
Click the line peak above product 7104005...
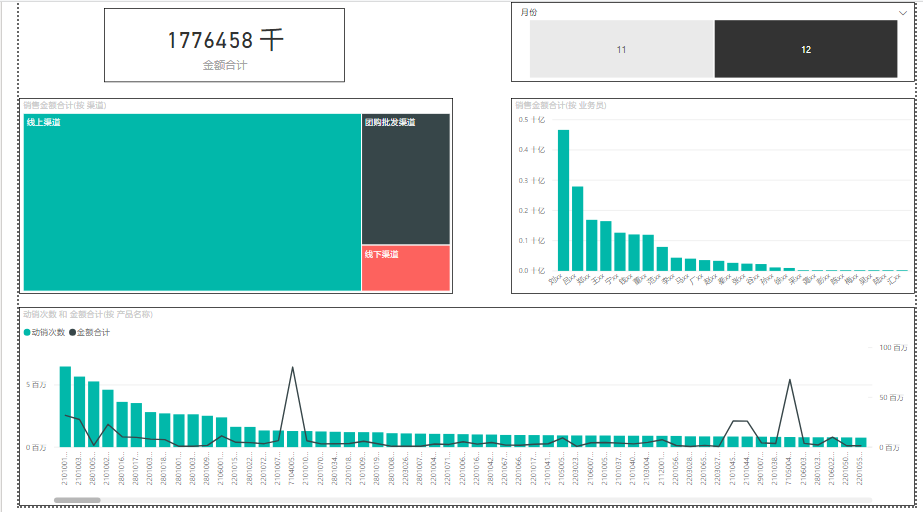pyautogui.click(x=293, y=367)
